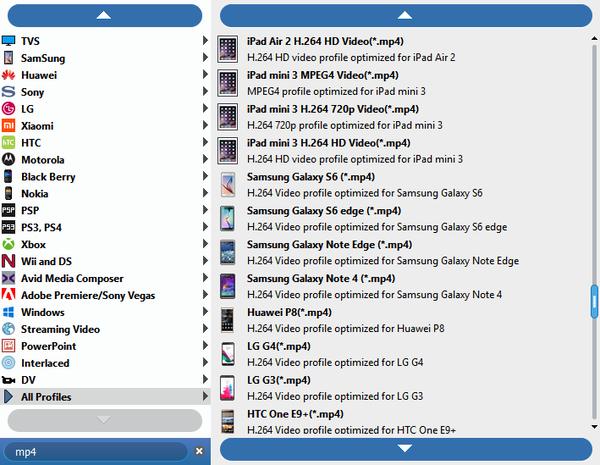This screenshot has width=600, height=465.
Task: Select the Huawei category label
Action: (39, 75)
